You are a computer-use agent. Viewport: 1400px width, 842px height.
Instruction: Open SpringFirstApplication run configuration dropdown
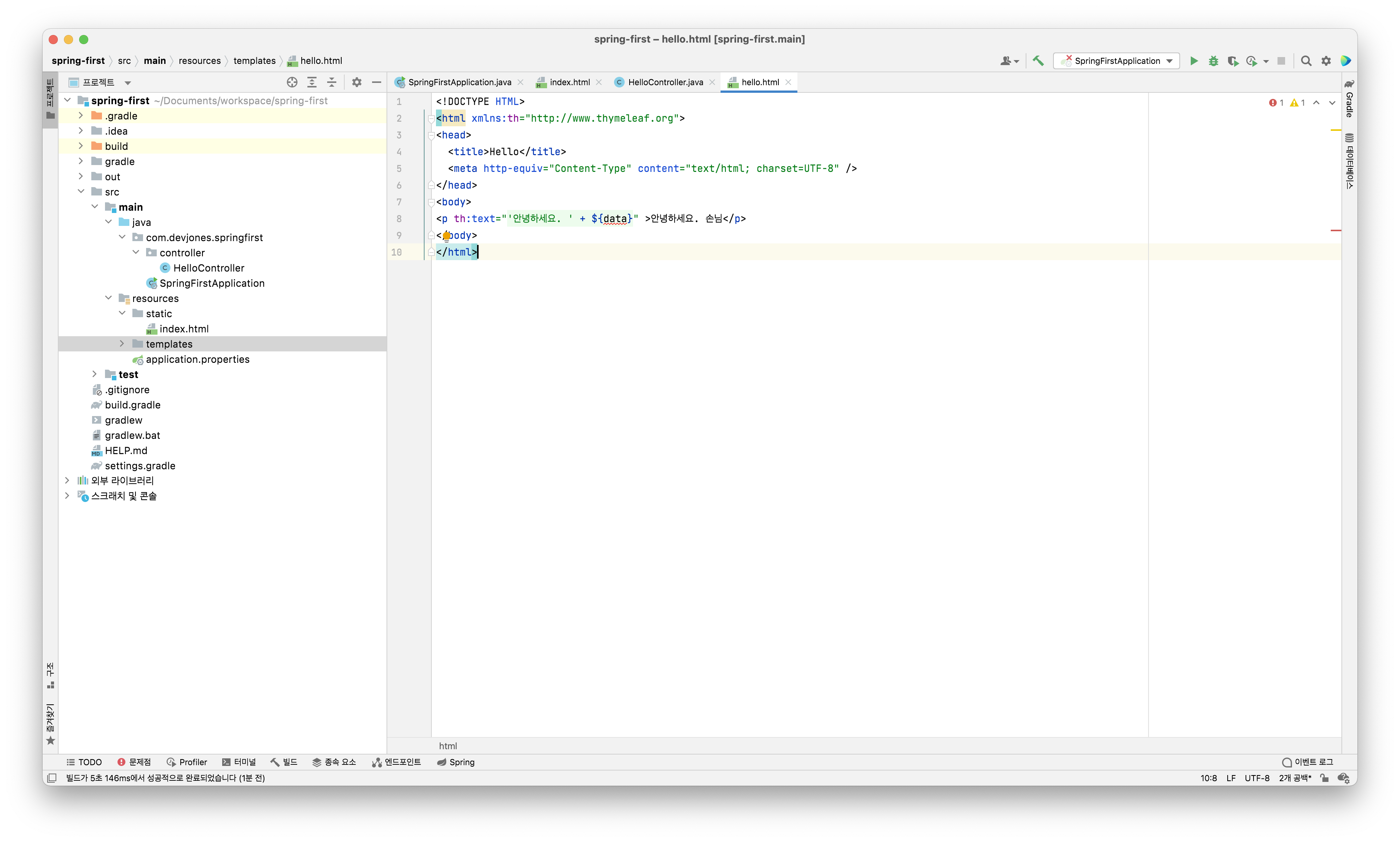click(x=1116, y=61)
